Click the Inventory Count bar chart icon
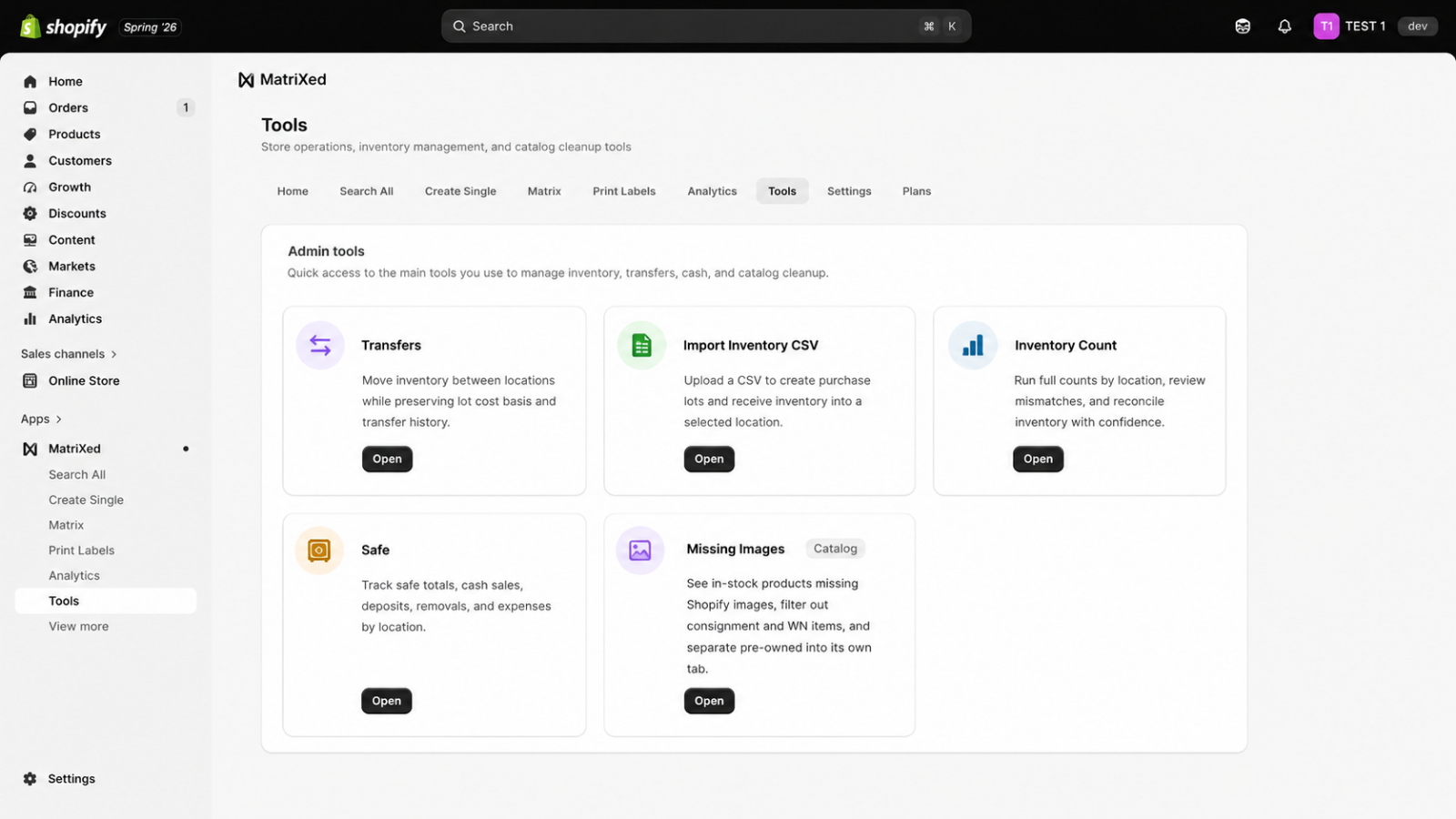1456x819 pixels. pyautogui.click(x=973, y=345)
